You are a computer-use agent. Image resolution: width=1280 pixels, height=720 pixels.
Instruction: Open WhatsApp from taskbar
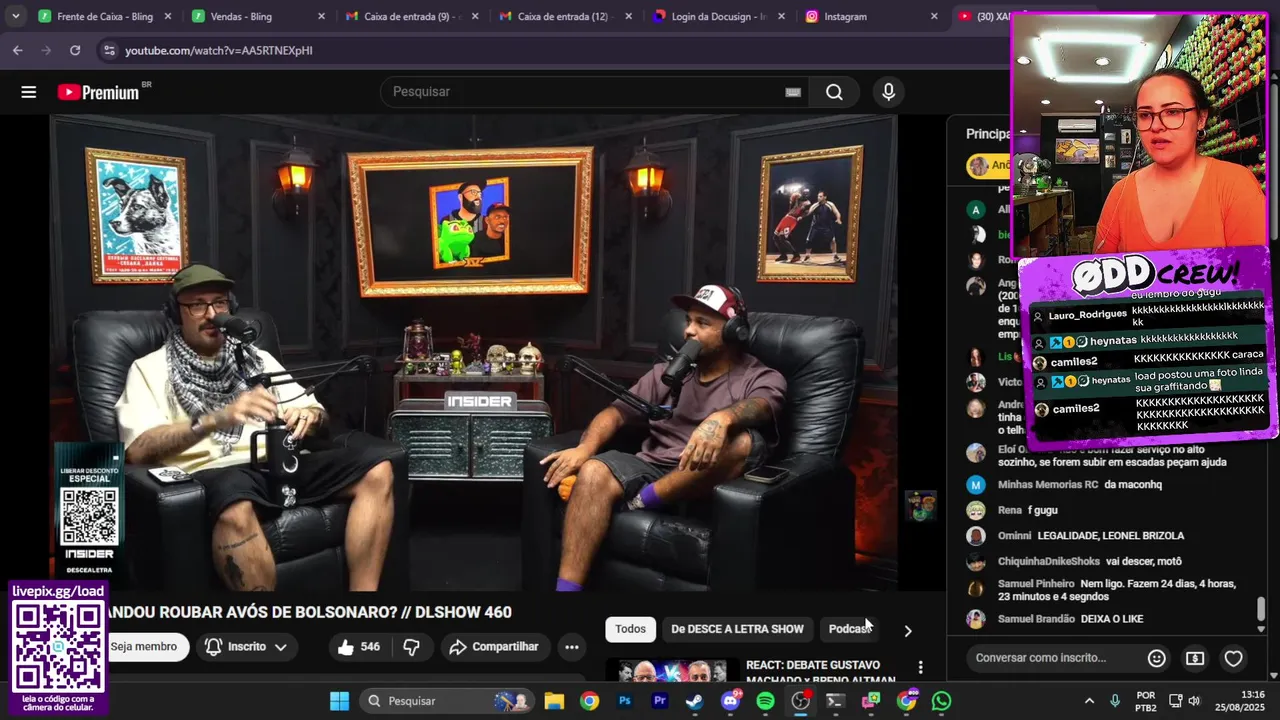click(x=941, y=701)
